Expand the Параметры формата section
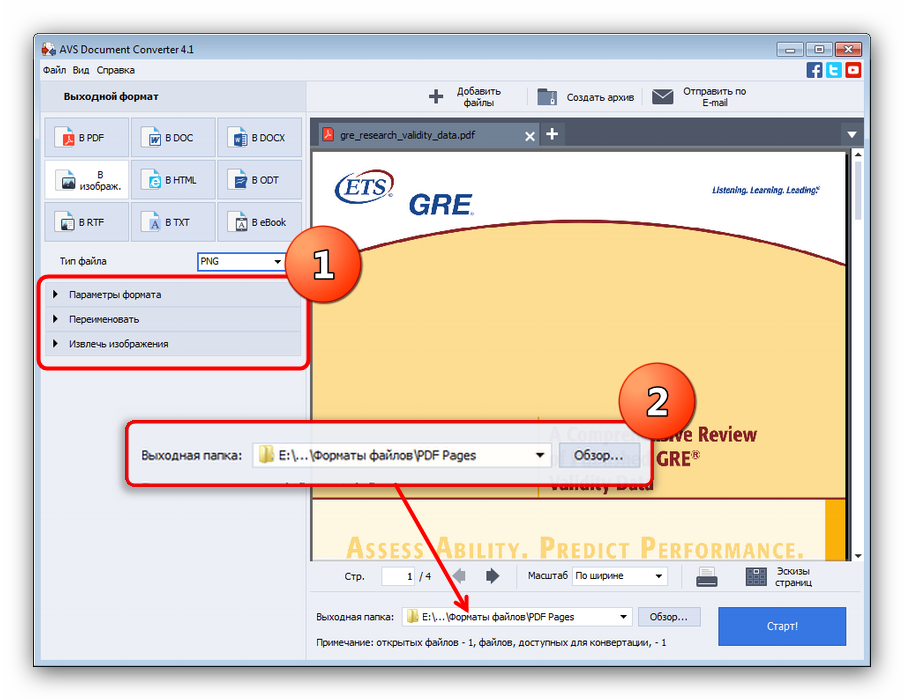The height and width of the screenshot is (700, 904). (x=115, y=295)
